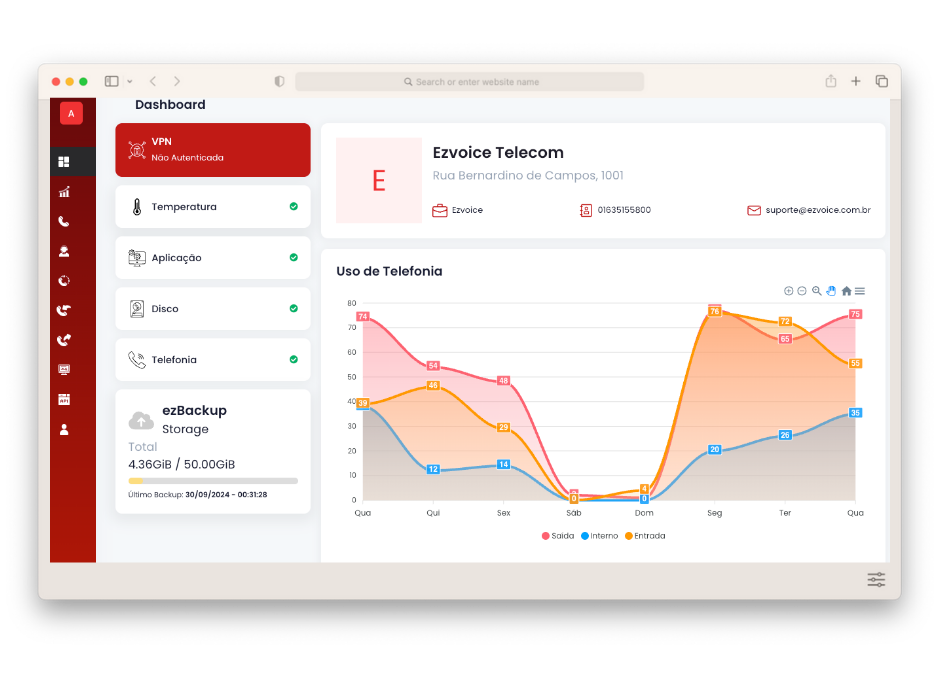Click the Entrada data label 55

[855, 363]
